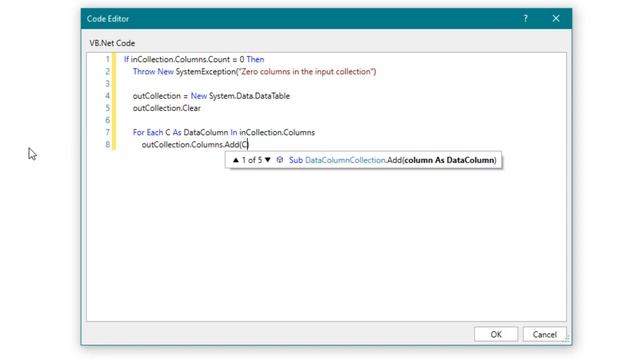Click the Cancel button
Image resolution: width=640 pixels, height=360 pixels.
click(544, 334)
